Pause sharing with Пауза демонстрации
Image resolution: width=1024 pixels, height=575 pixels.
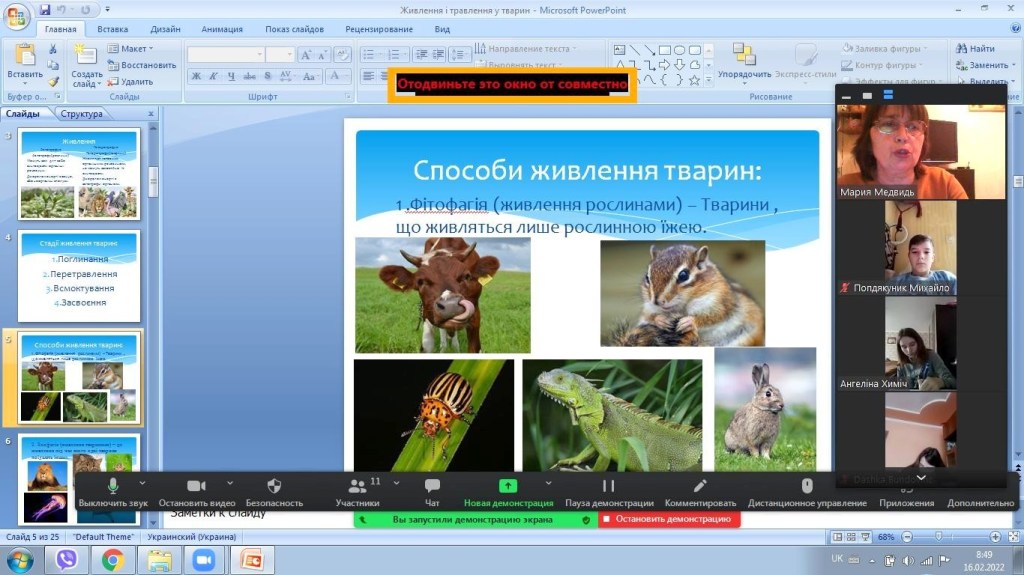click(608, 487)
